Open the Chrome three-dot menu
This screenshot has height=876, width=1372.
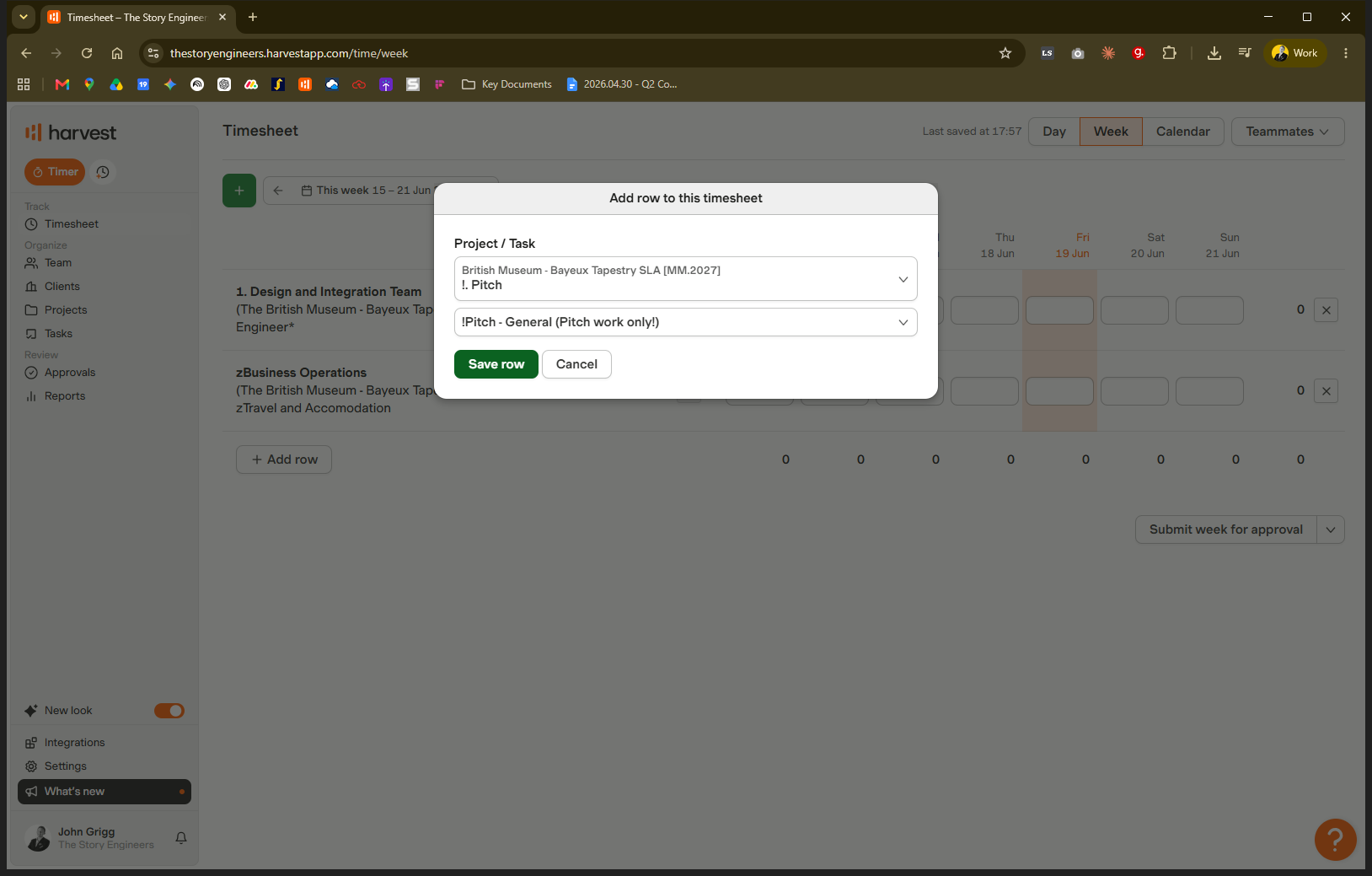[x=1346, y=53]
